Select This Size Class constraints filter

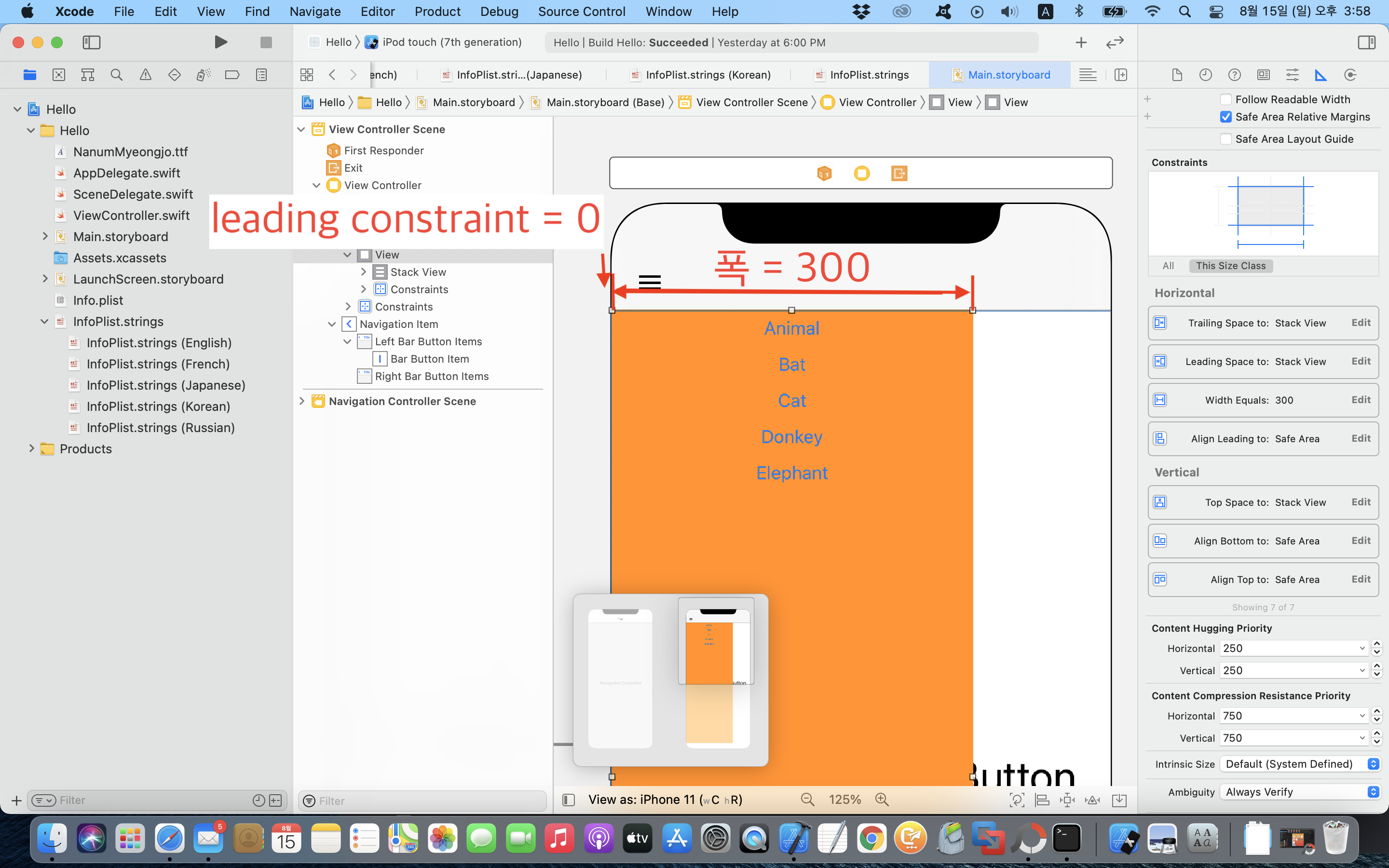point(1231,266)
